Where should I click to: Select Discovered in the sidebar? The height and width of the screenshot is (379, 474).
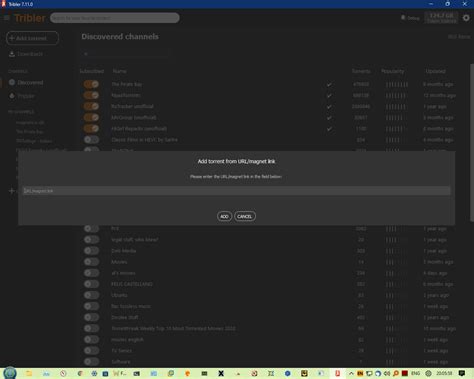pos(26,82)
